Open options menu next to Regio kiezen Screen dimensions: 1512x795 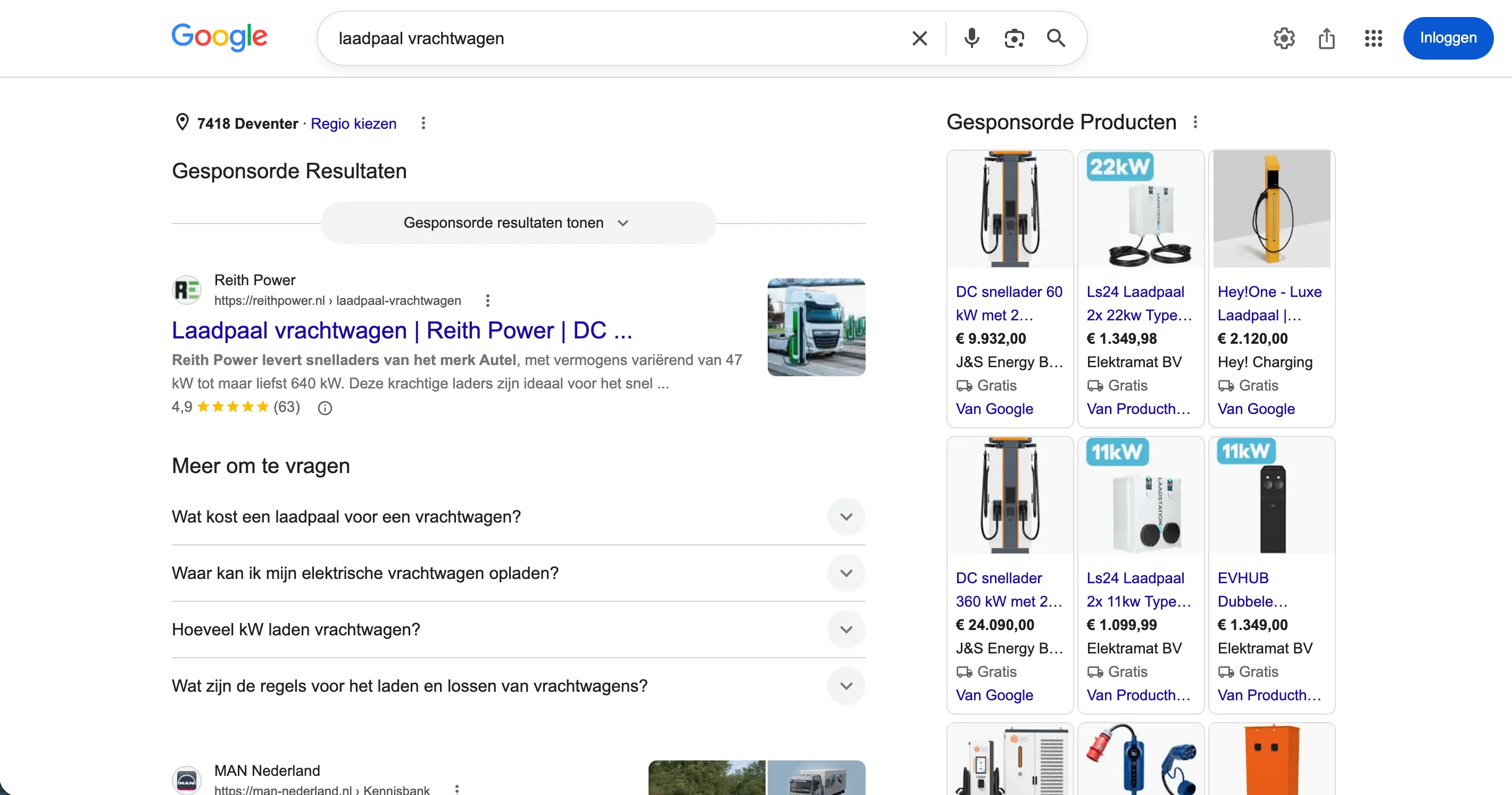coord(422,123)
